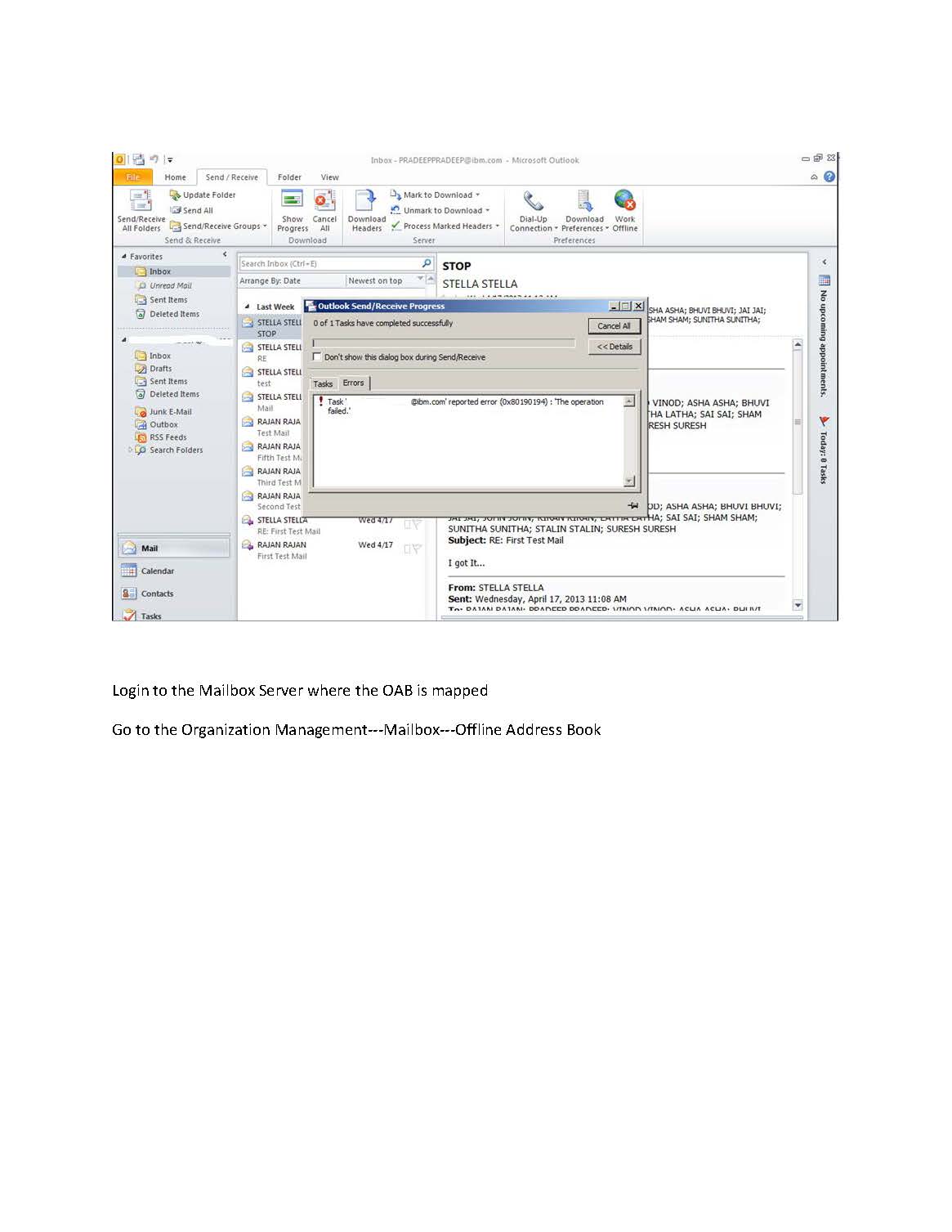Click the Cancel All ribbon icon

[x=324, y=199]
